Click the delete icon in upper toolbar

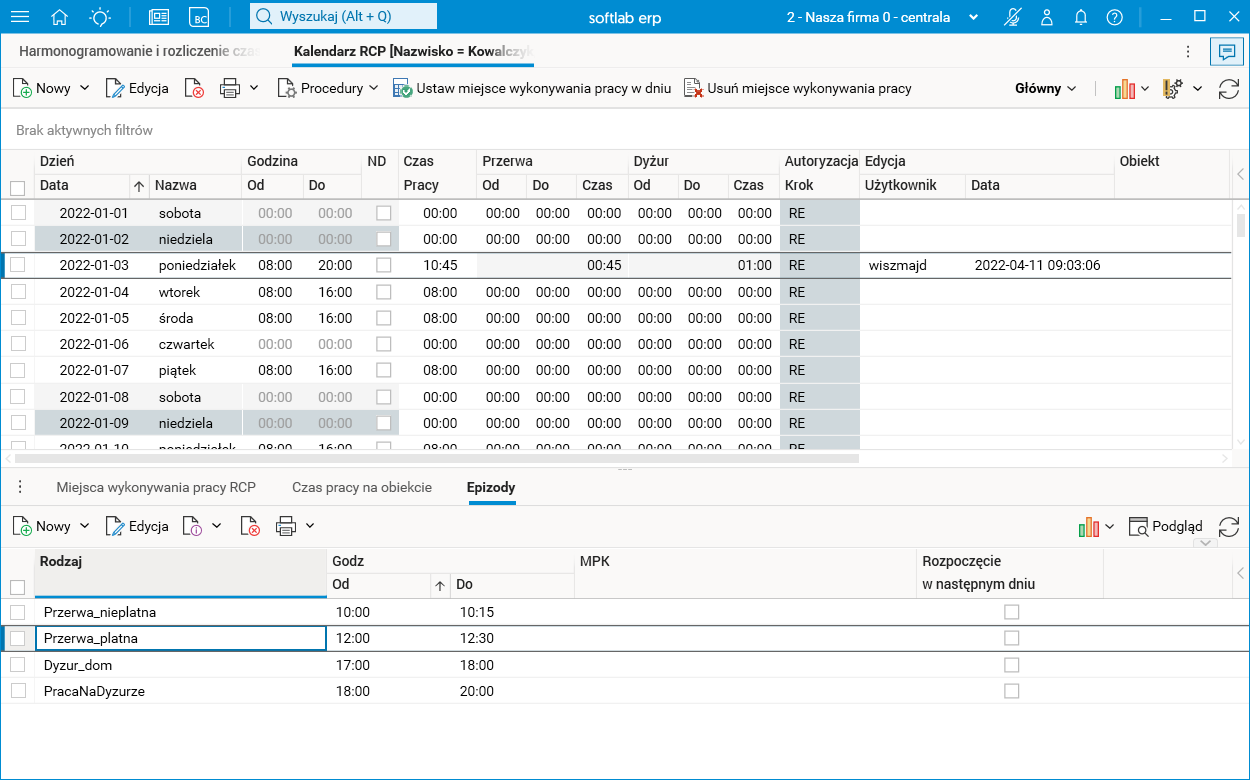pyautogui.click(x=194, y=88)
